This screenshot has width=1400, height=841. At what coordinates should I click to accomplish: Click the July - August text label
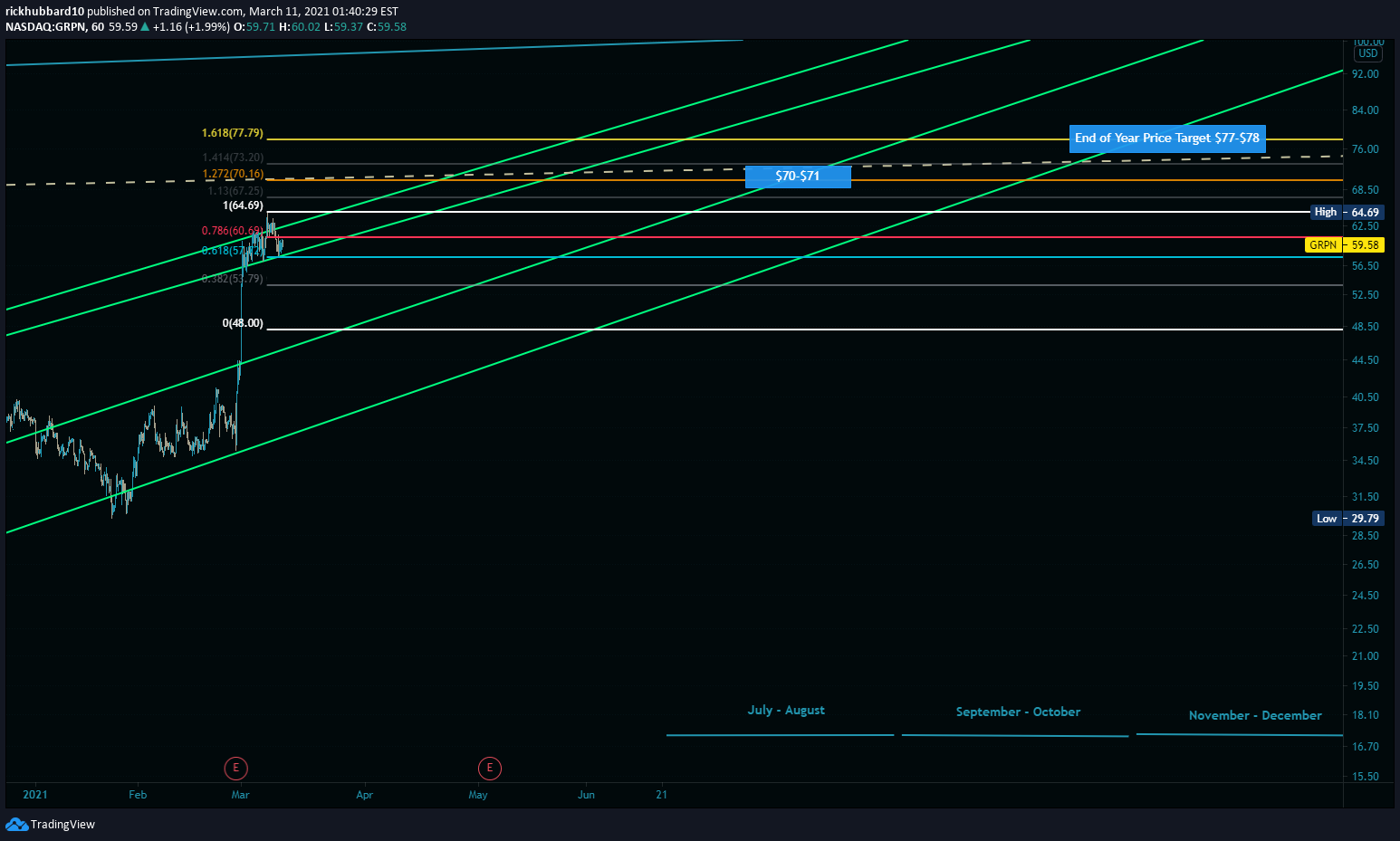786,710
